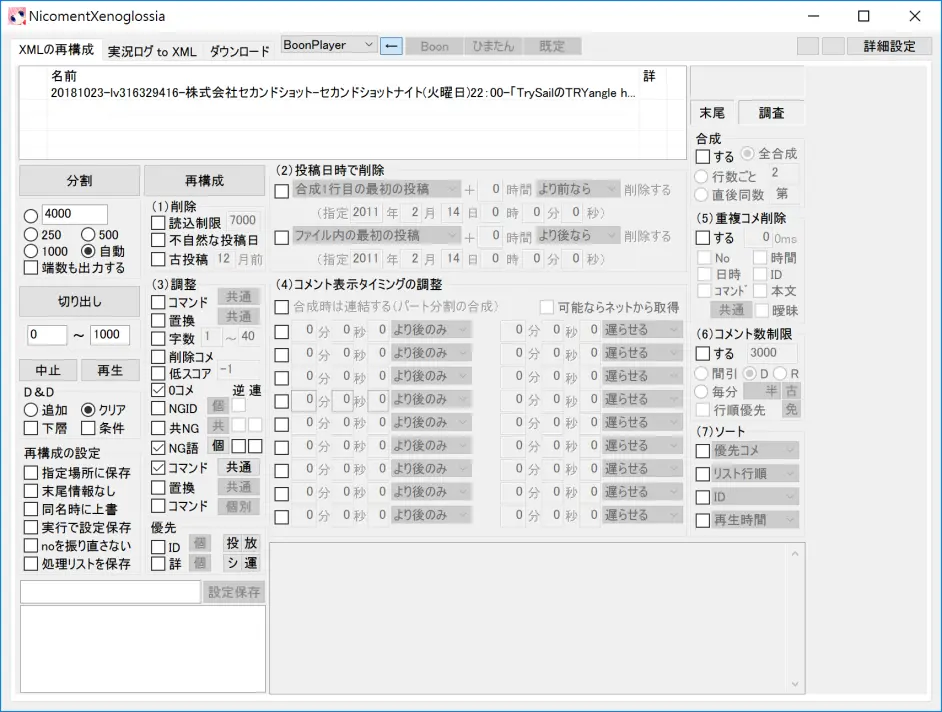Select the 500 split radio button

pyautogui.click(x=88, y=234)
